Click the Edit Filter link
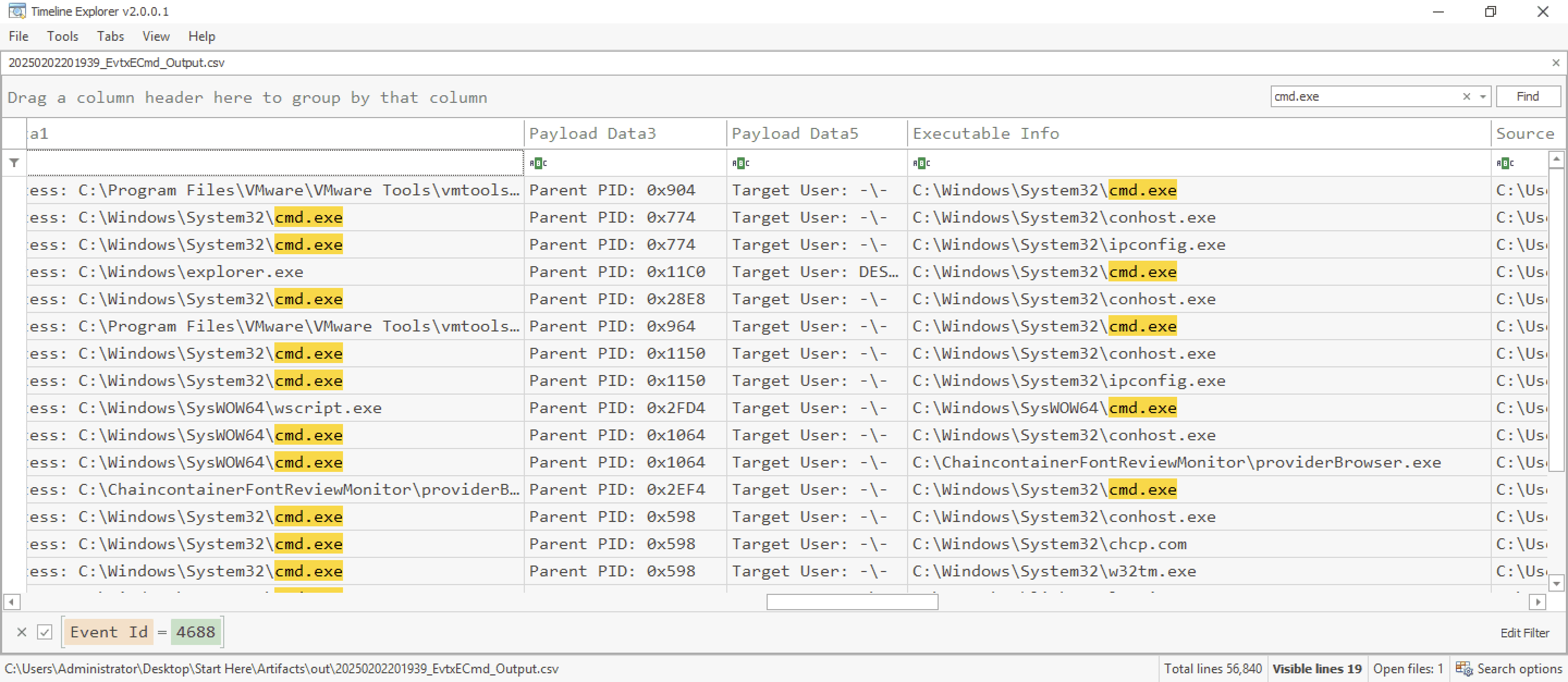 (1524, 632)
